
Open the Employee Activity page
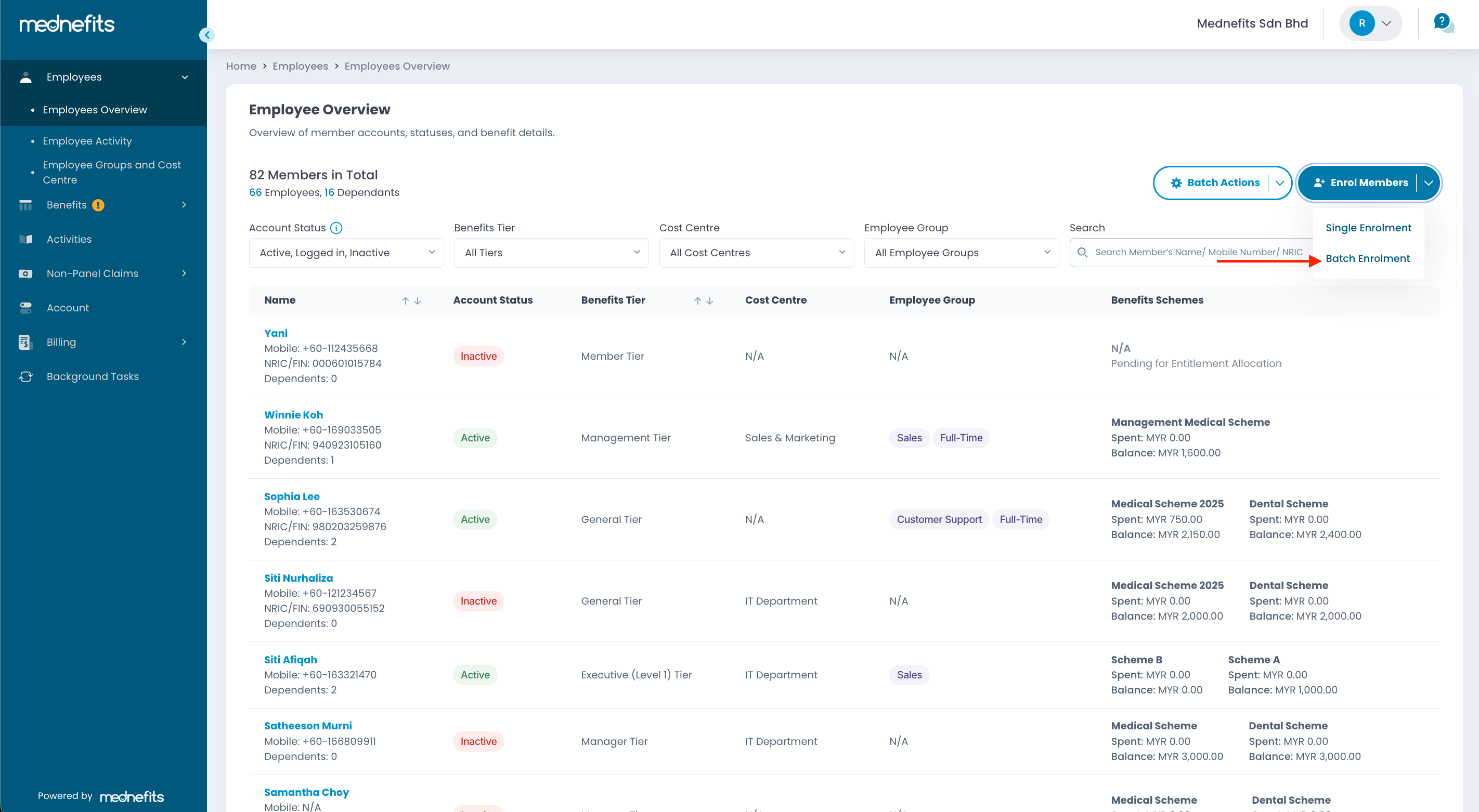[87, 140]
